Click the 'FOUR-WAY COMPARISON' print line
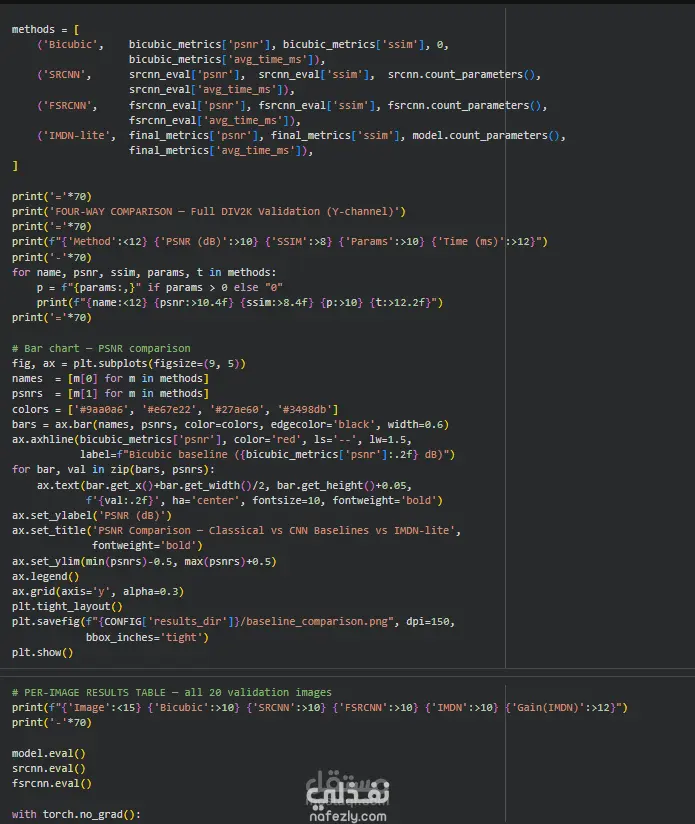Viewport: 695px width, 824px height. pos(209,212)
